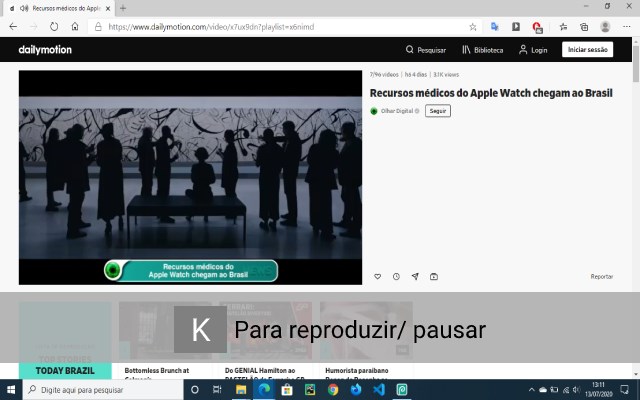This screenshot has width=640, height=400.
Task: Open a new browser tab
Action: tap(123, 8)
